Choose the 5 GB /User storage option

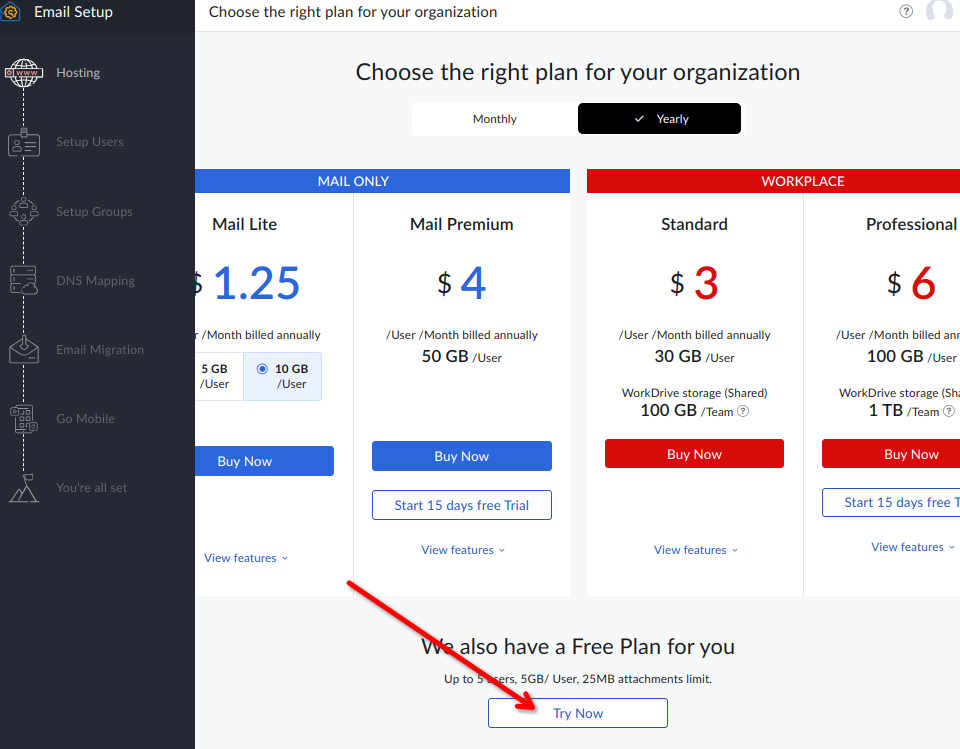tap(214, 376)
